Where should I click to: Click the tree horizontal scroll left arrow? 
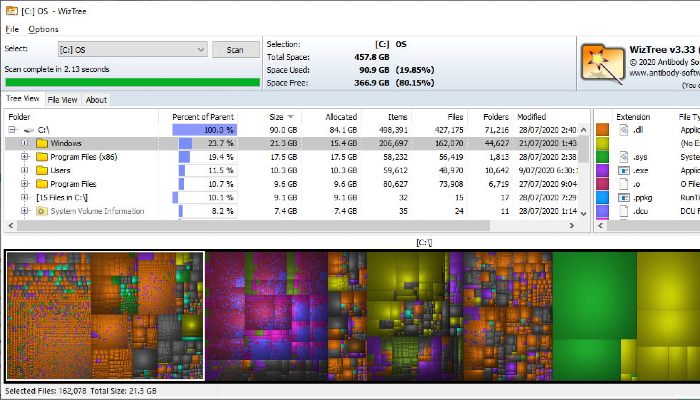(x=11, y=226)
